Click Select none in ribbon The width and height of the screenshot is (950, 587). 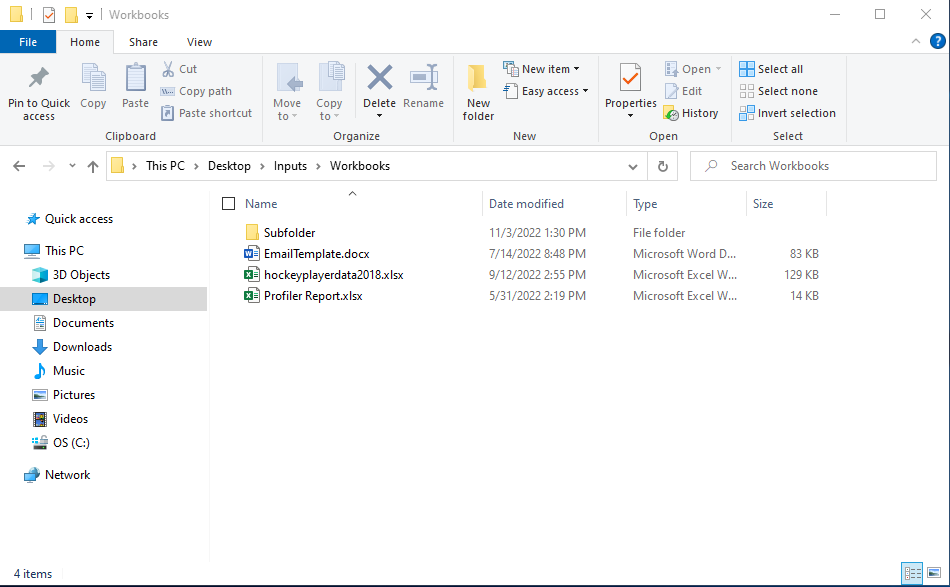[x=779, y=91]
